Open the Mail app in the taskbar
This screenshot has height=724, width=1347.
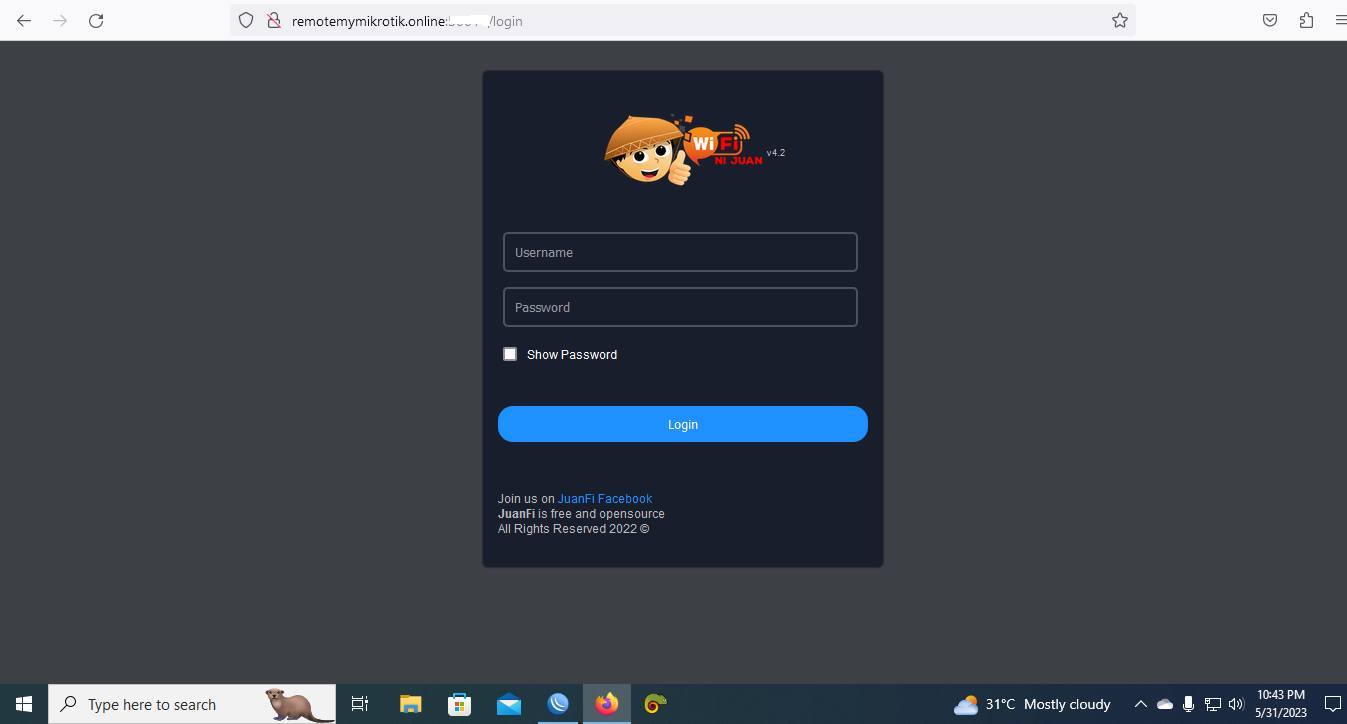(x=508, y=704)
